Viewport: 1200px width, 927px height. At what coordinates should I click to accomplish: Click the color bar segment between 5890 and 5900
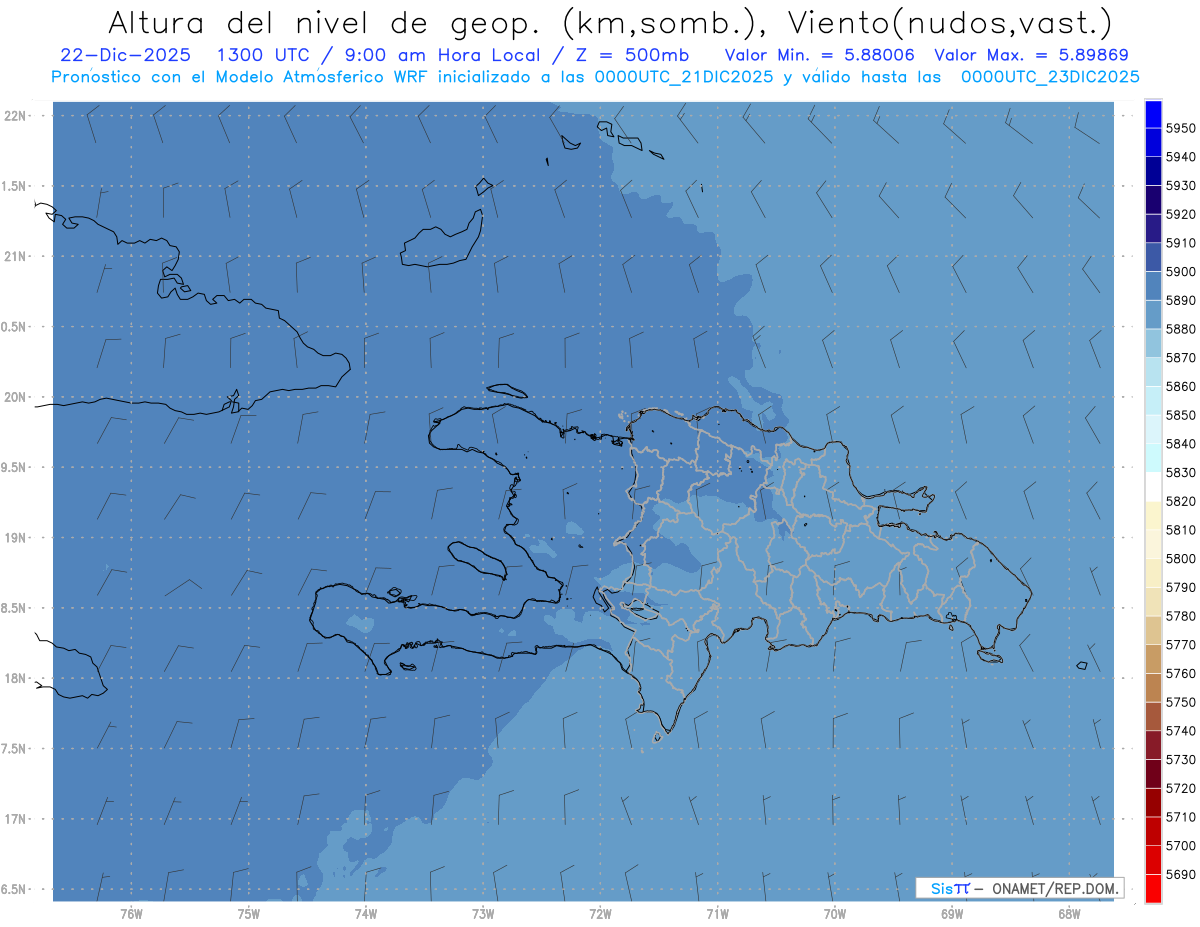point(1152,286)
